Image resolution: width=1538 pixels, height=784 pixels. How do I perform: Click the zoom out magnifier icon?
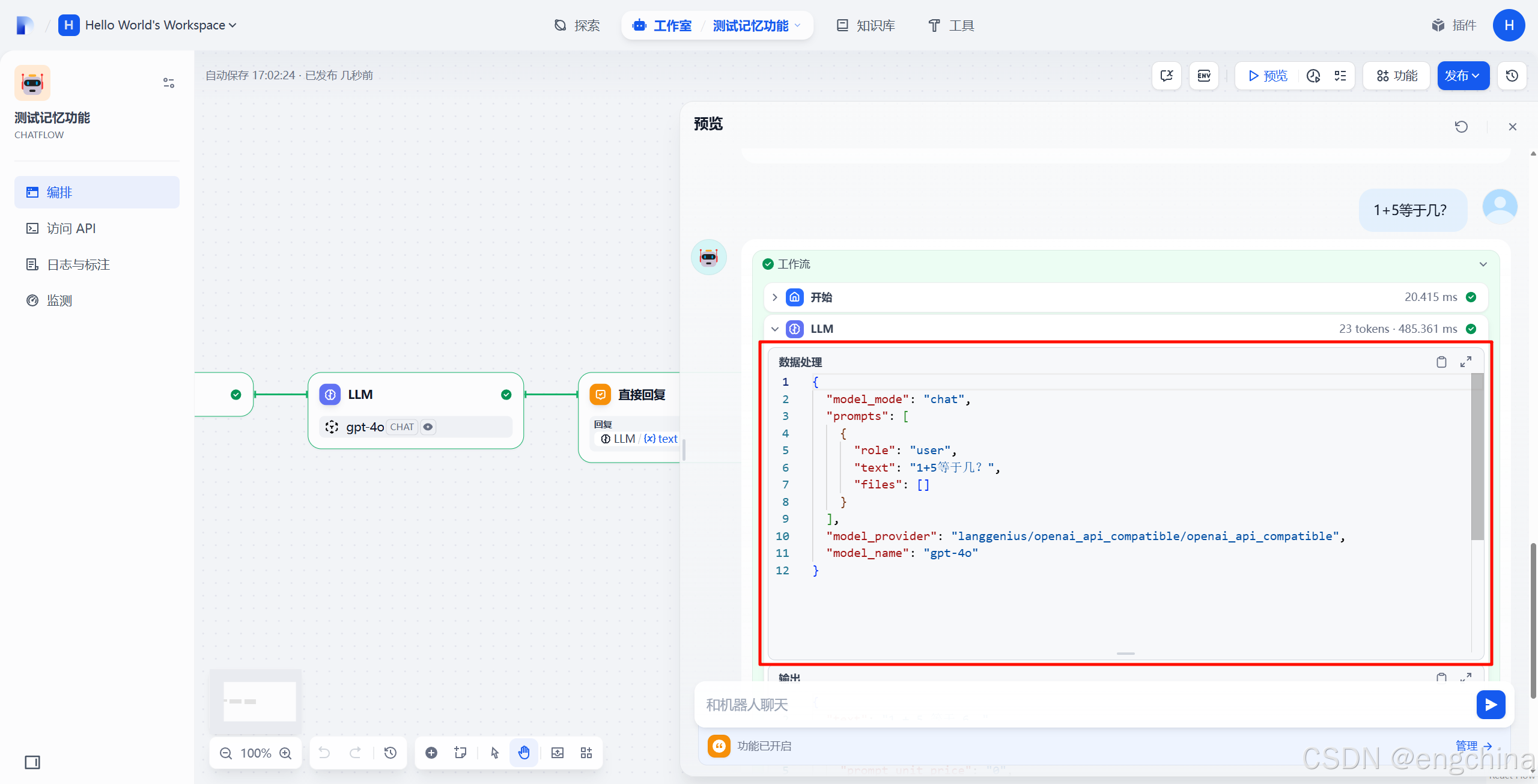tap(226, 753)
